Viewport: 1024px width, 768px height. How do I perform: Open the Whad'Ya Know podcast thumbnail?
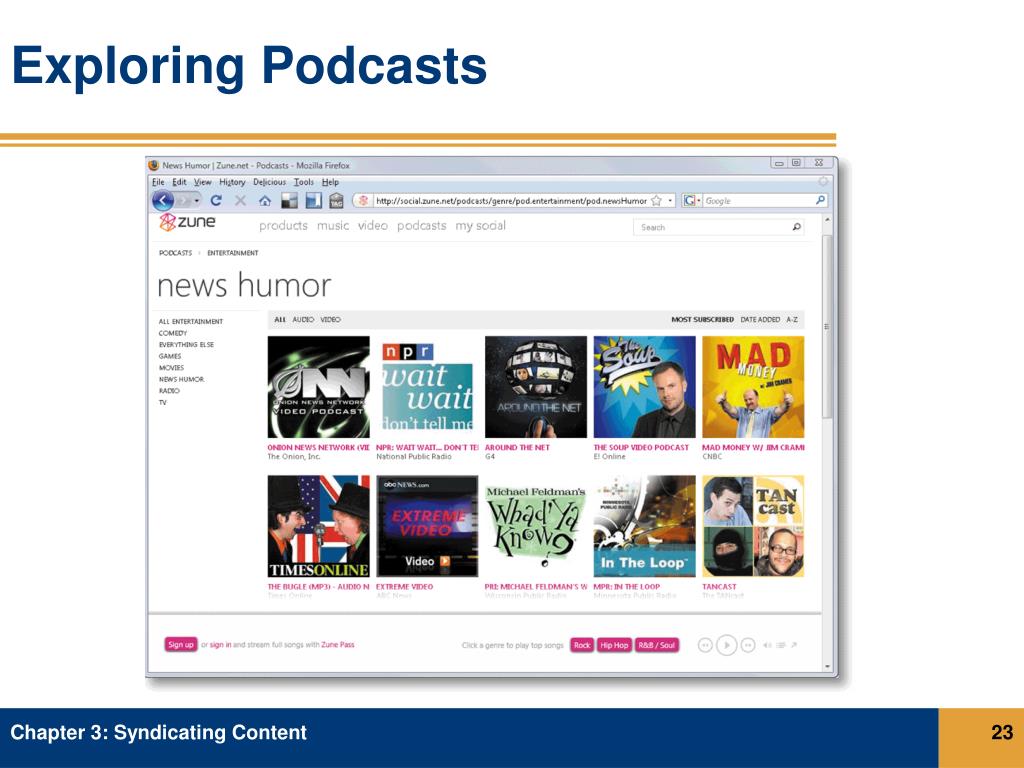536,526
